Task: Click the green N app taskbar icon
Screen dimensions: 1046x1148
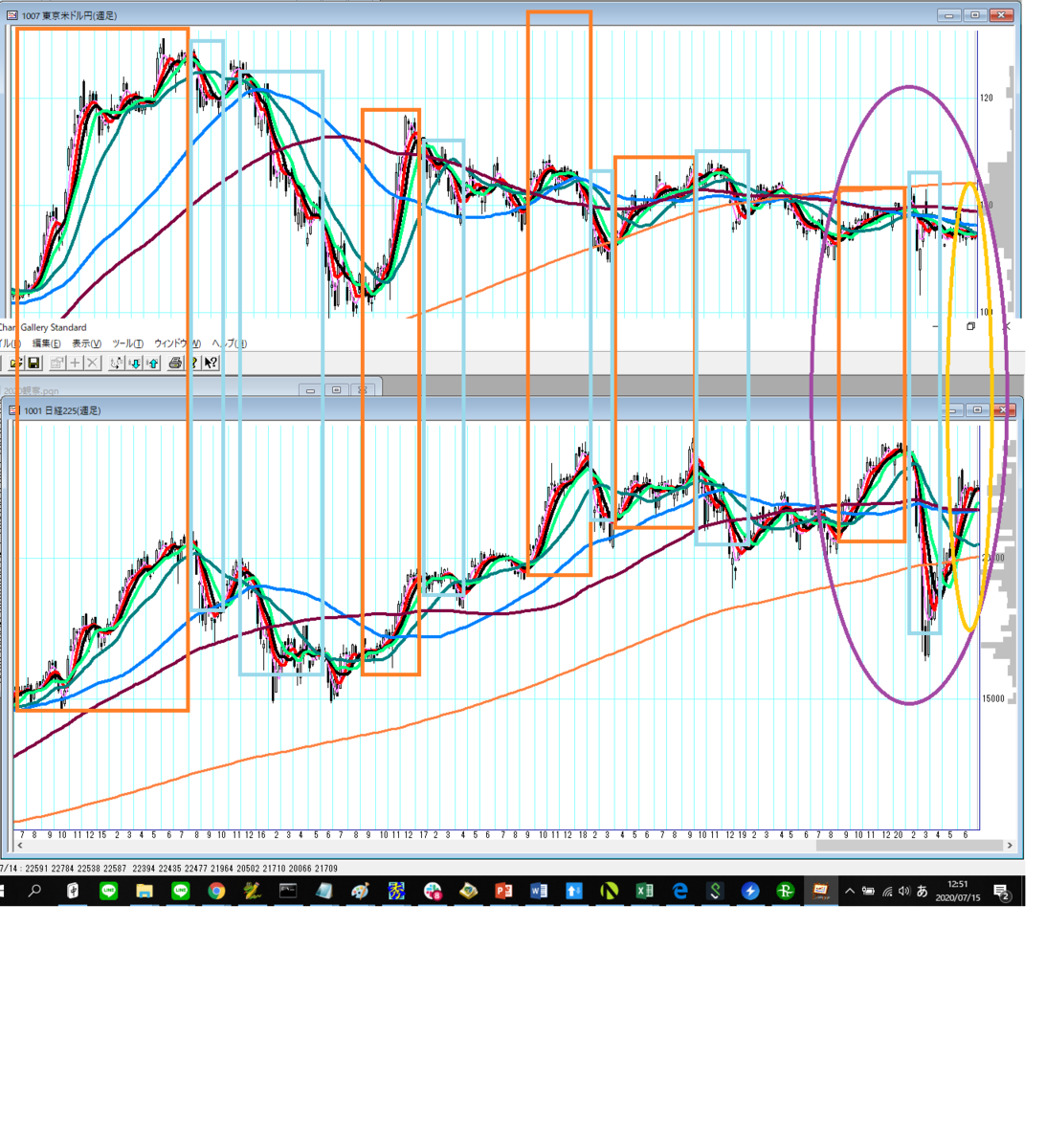Action: [x=609, y=892]
